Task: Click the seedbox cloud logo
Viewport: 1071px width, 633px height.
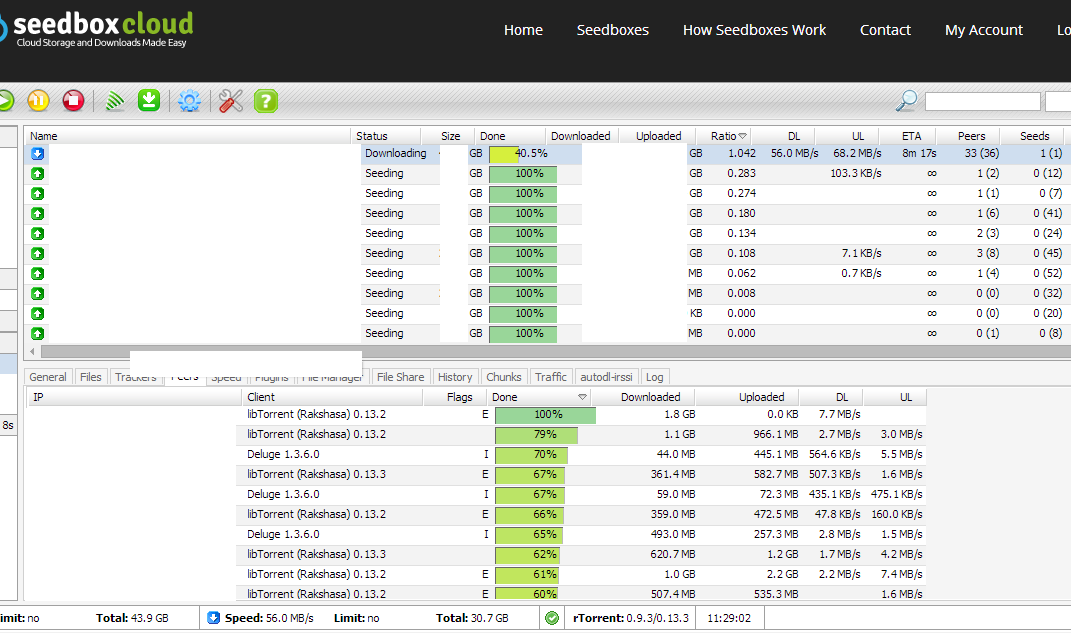Action: click(x=96, y=30)
